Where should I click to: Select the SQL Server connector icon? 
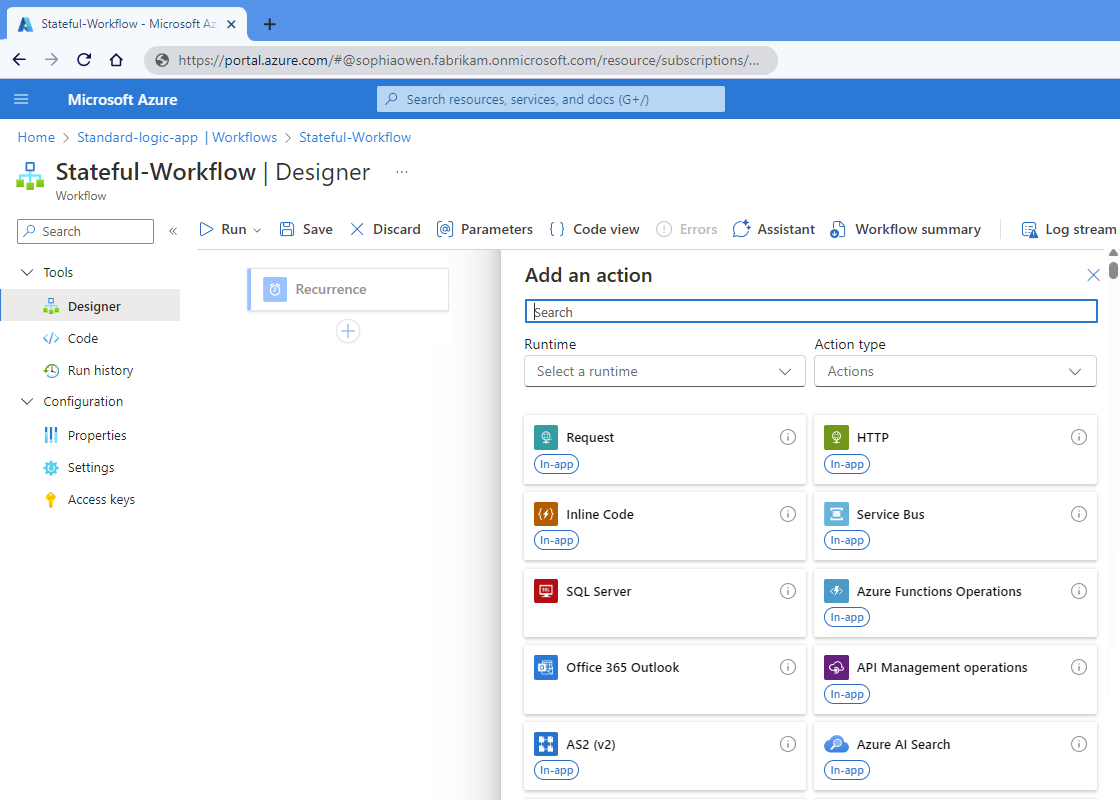pyautogui.click(x=545, y=591)
